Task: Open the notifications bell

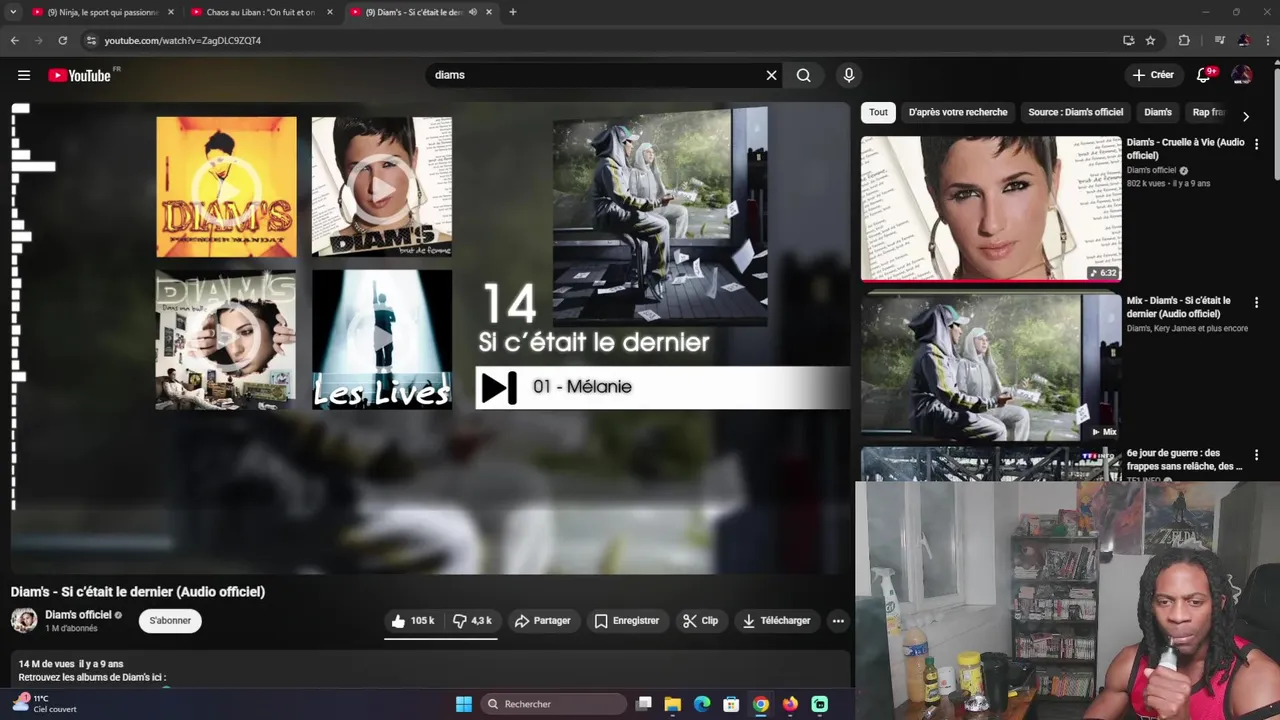Action: [1204, 75]
